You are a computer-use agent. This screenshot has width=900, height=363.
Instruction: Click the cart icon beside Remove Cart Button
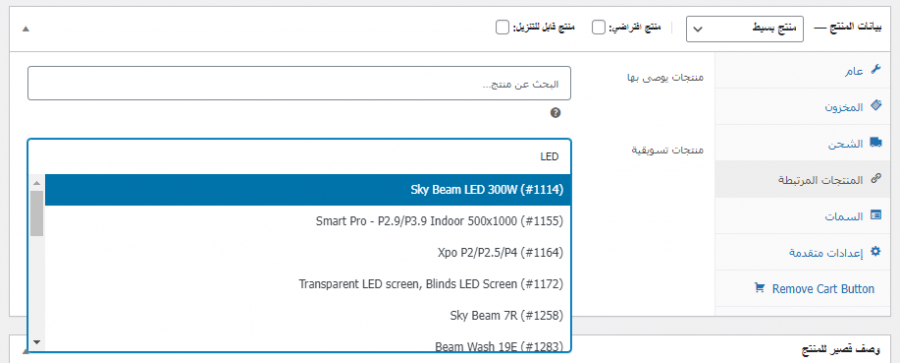(x=760, y=288)
